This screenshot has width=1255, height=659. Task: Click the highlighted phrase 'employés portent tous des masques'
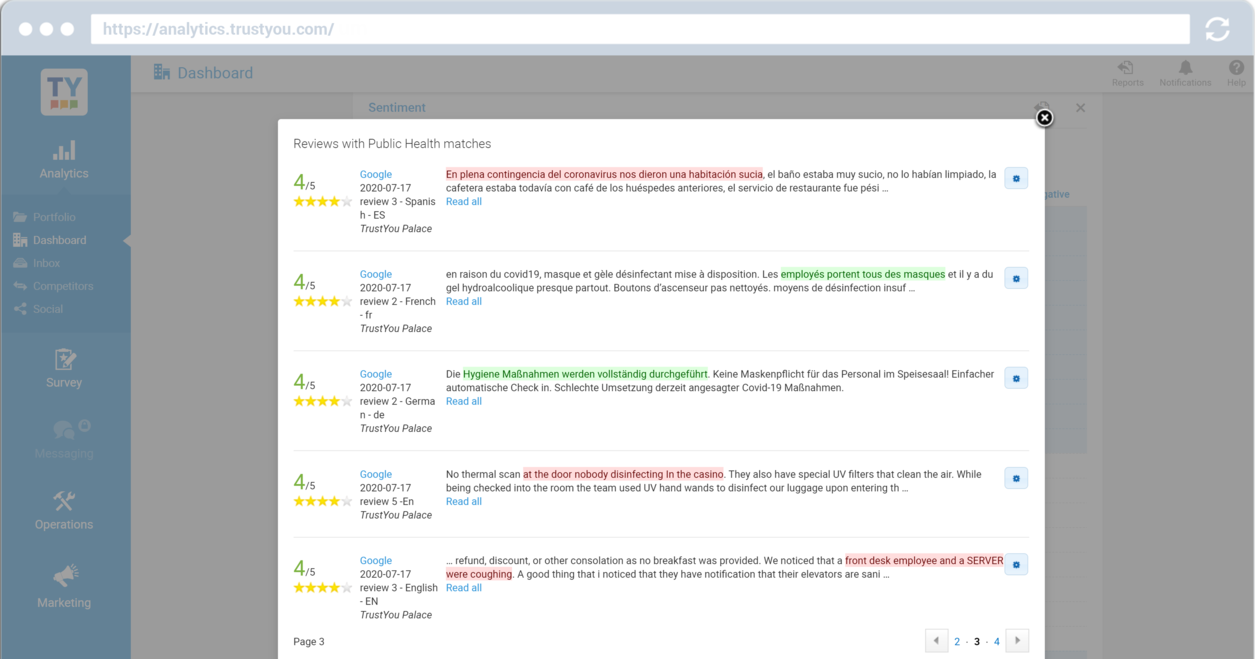863,274
